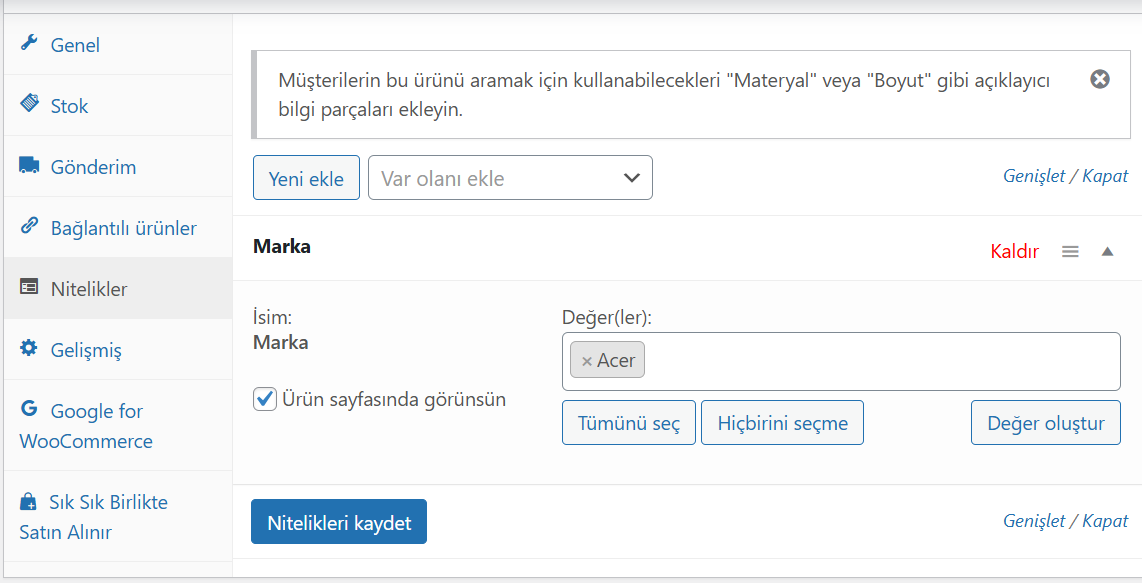The image size is (1142, 583).
Task: Open the Bağlantılı ürünler tab
Action: click(x=118, y=227)
